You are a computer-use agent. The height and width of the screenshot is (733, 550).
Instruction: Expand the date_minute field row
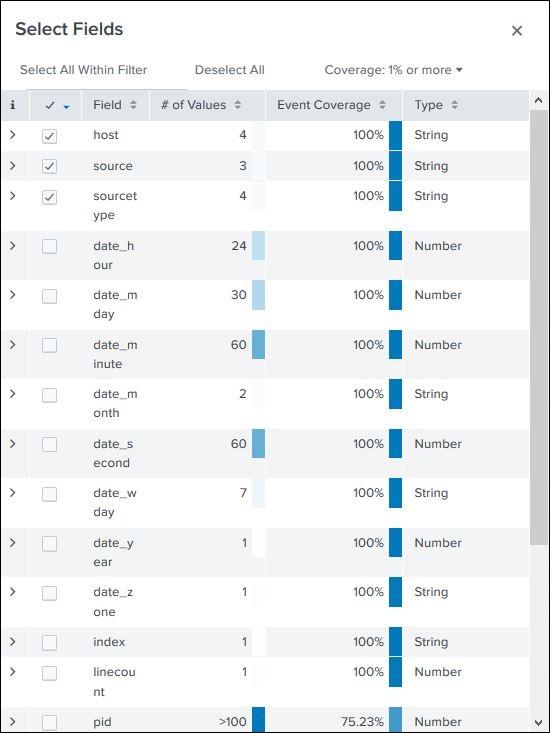(13, 345)
